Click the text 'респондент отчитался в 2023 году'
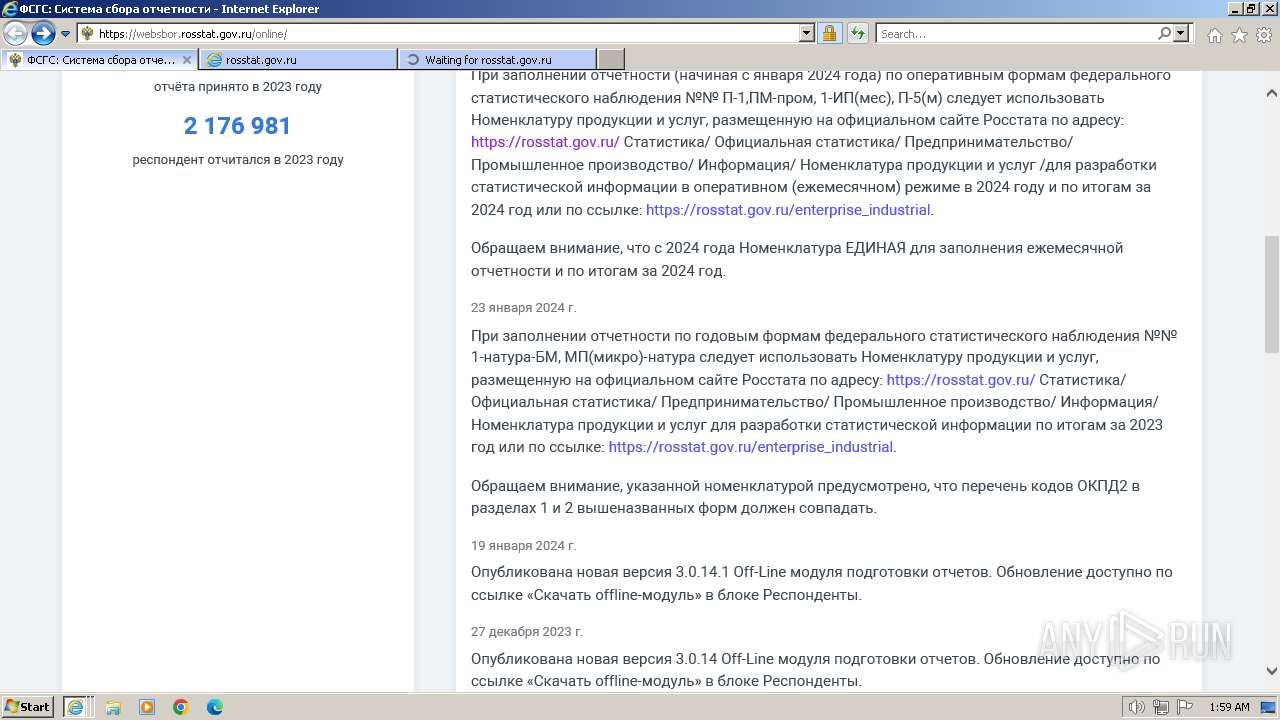The image size is (1280, 720). coord(238,160)
